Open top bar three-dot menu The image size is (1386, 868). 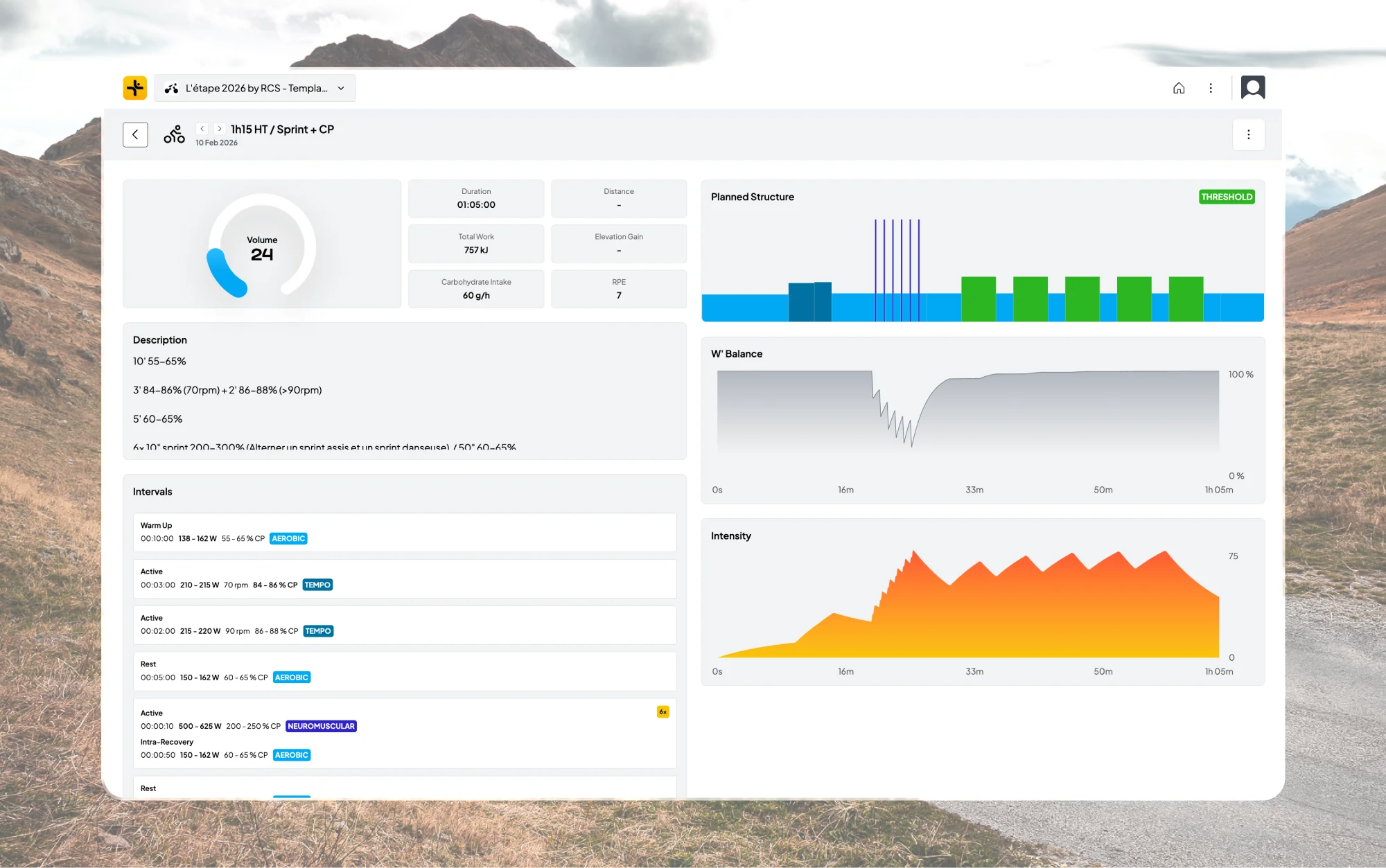point(1211,88)
